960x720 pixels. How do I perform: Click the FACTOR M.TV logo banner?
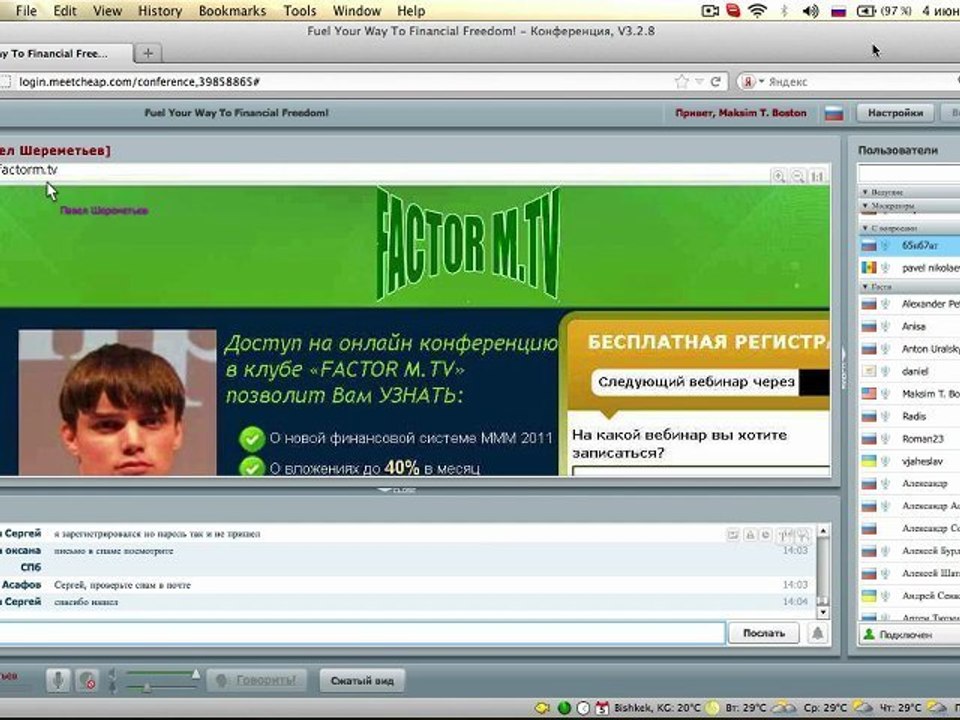click(x=468, y=244)
